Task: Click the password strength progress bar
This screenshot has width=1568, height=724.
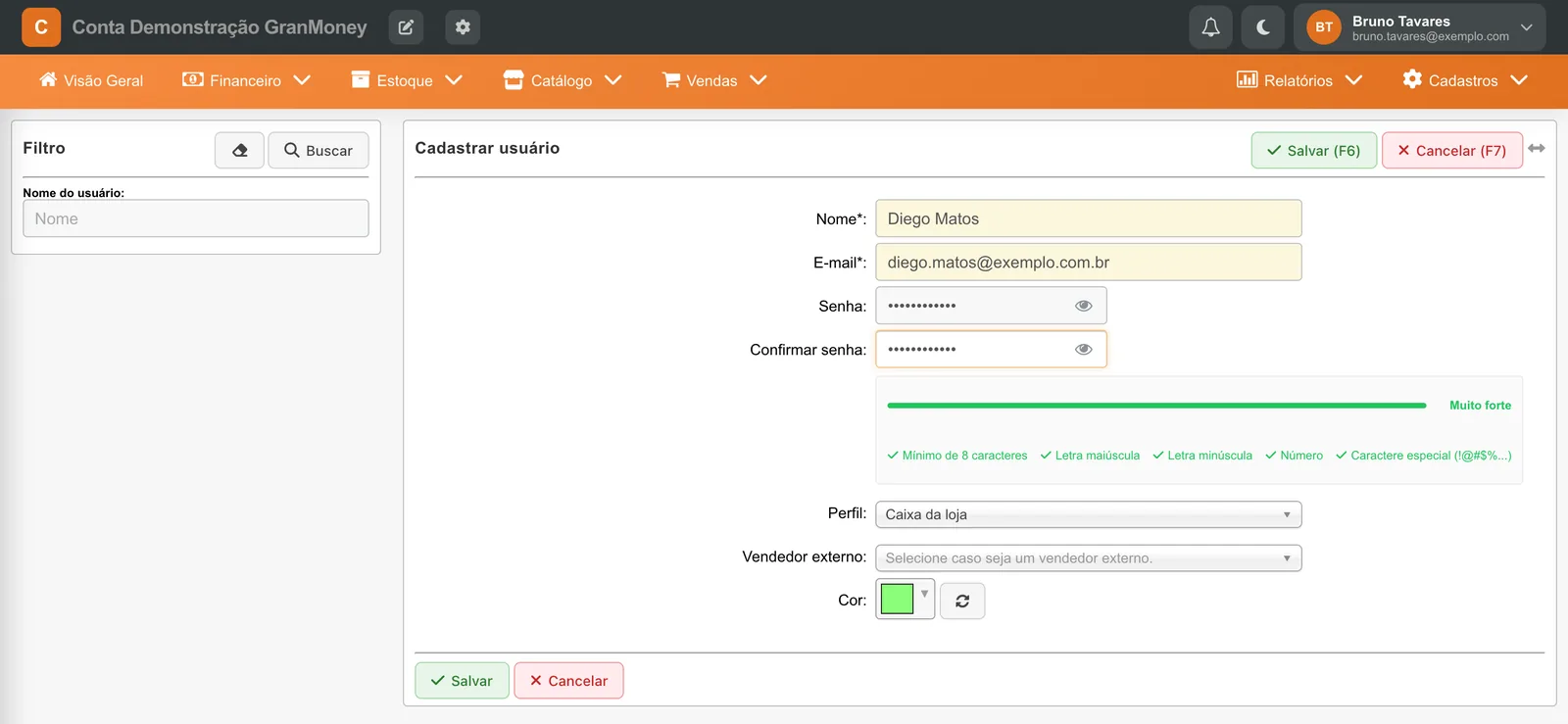Action: (1156, 405)
